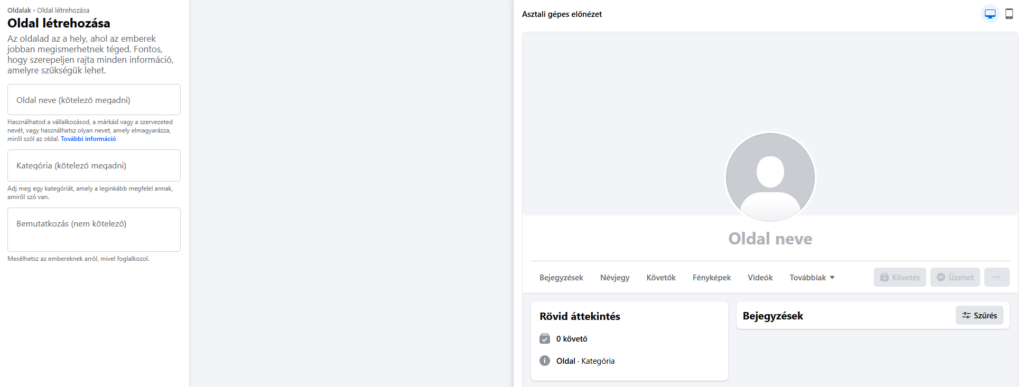Open the Követők tab
The width and height of the screenshot is (1024, 387).
(x=661, y=277)
